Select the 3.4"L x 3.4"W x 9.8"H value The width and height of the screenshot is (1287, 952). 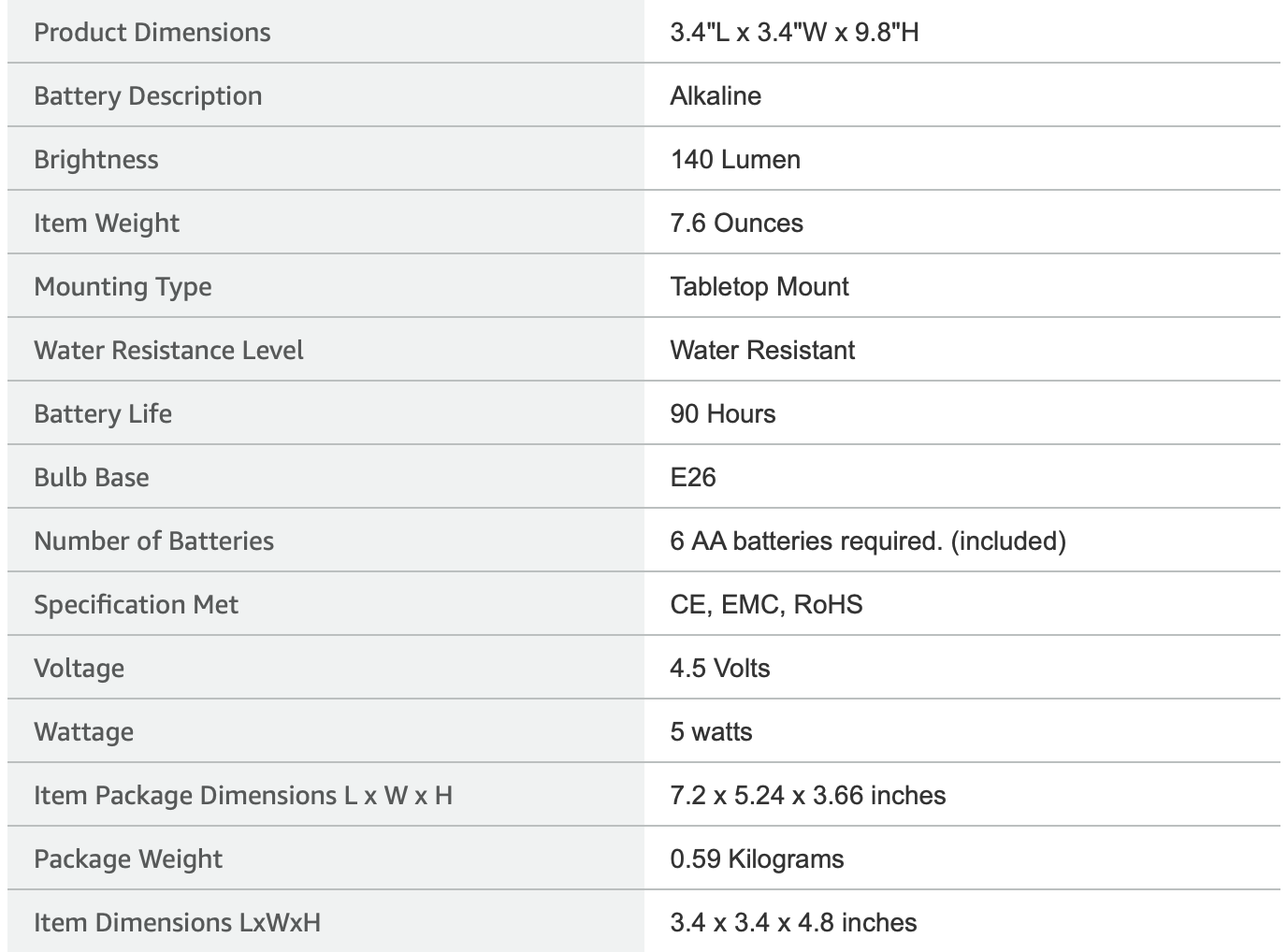794,33
